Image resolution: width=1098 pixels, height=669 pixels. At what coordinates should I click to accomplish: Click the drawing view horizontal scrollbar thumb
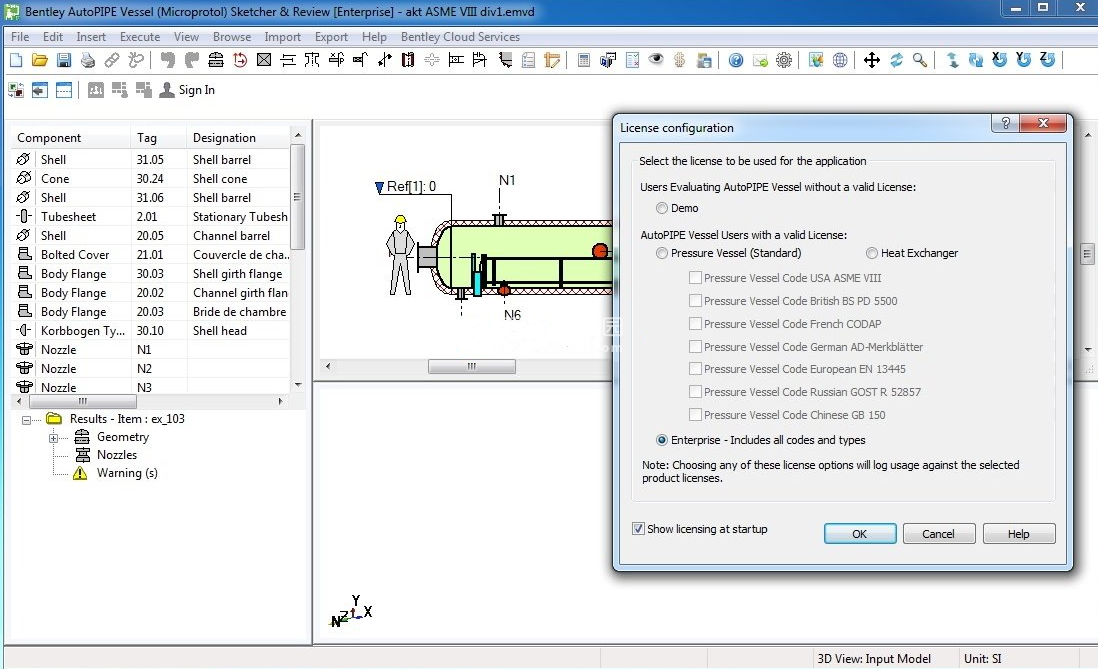click(x=472, y=366)
